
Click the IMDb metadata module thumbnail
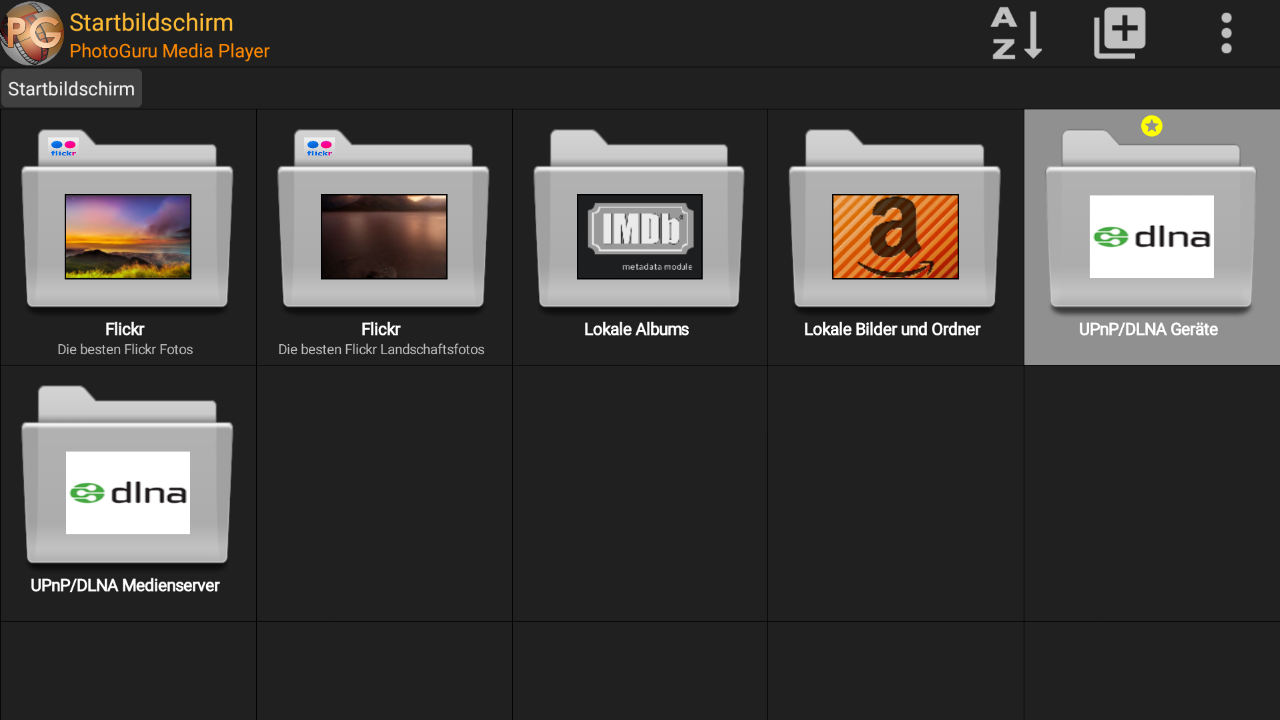coord(640,237)
